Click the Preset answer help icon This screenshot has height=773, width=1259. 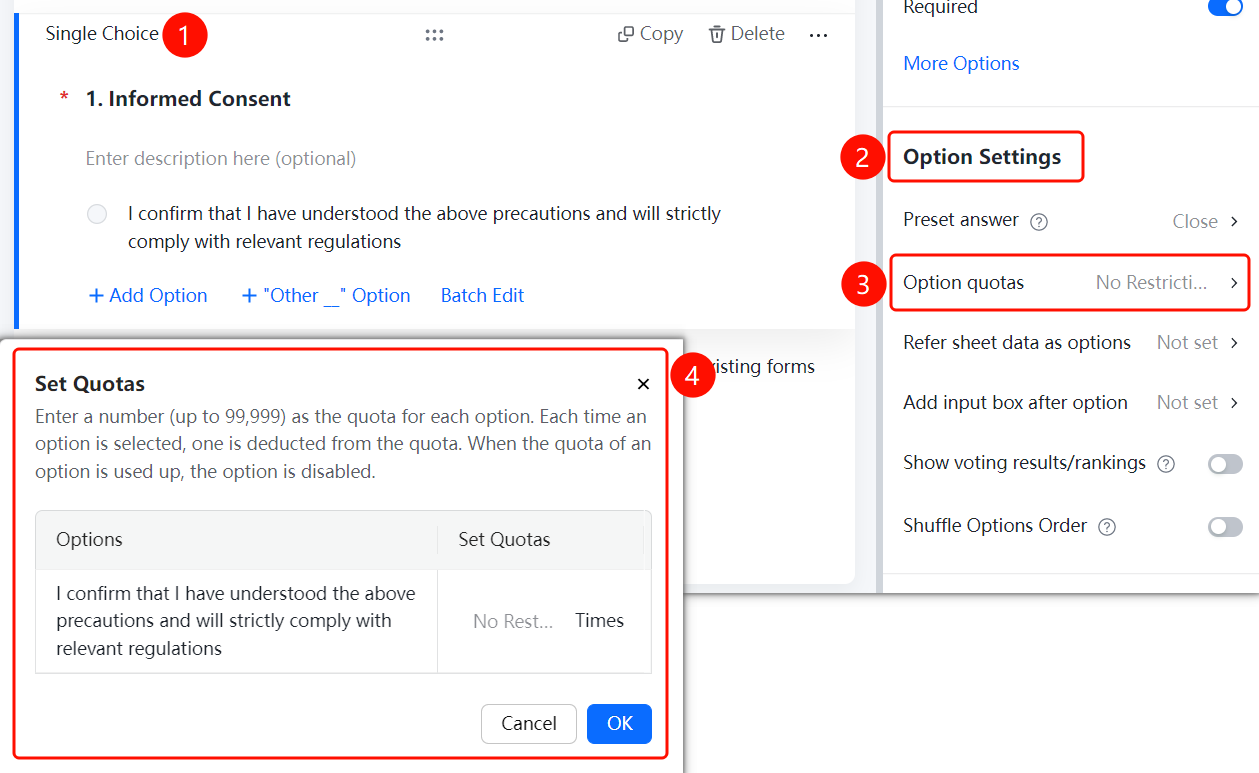tap(1039, 222)
